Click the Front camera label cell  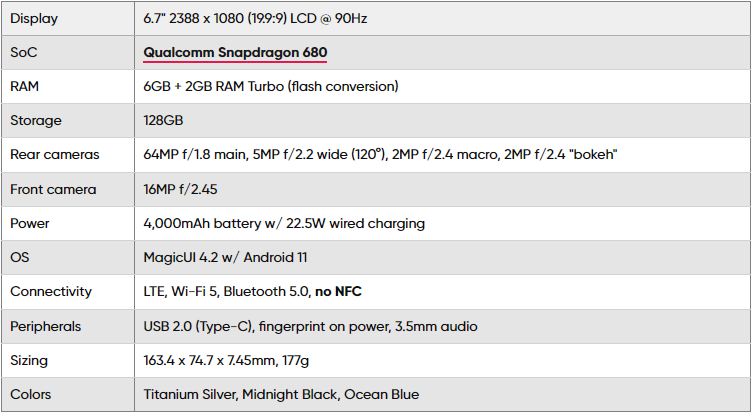point(53,189)
